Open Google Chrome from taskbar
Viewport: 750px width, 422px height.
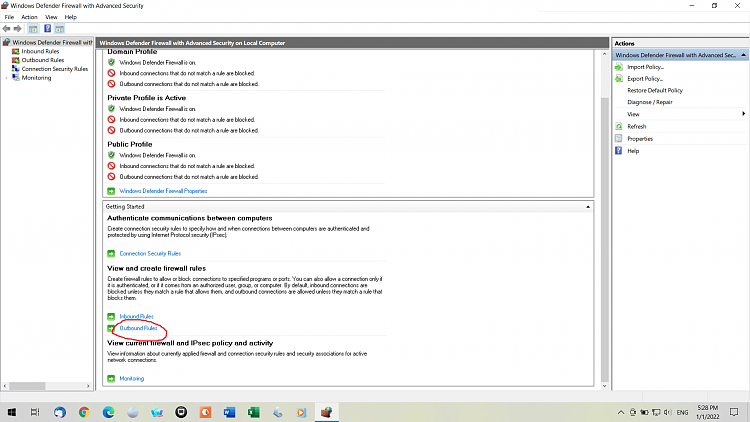(x=84, y=412)
